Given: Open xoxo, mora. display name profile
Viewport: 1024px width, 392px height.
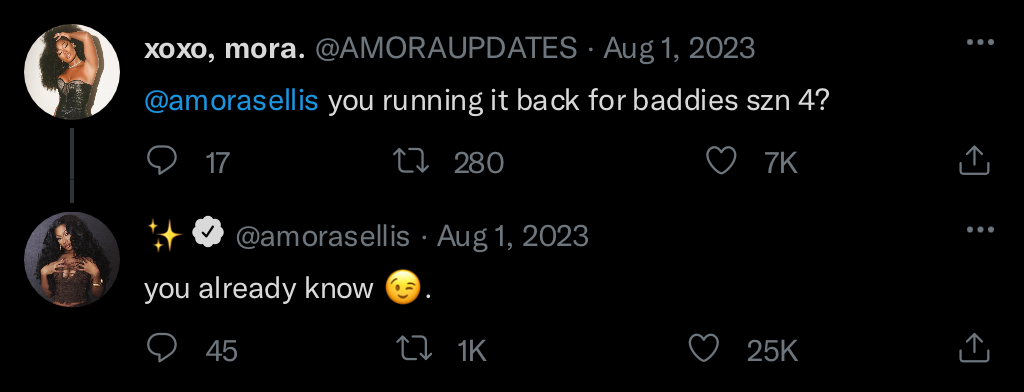Looking at the screenshot, I should 225,49.
